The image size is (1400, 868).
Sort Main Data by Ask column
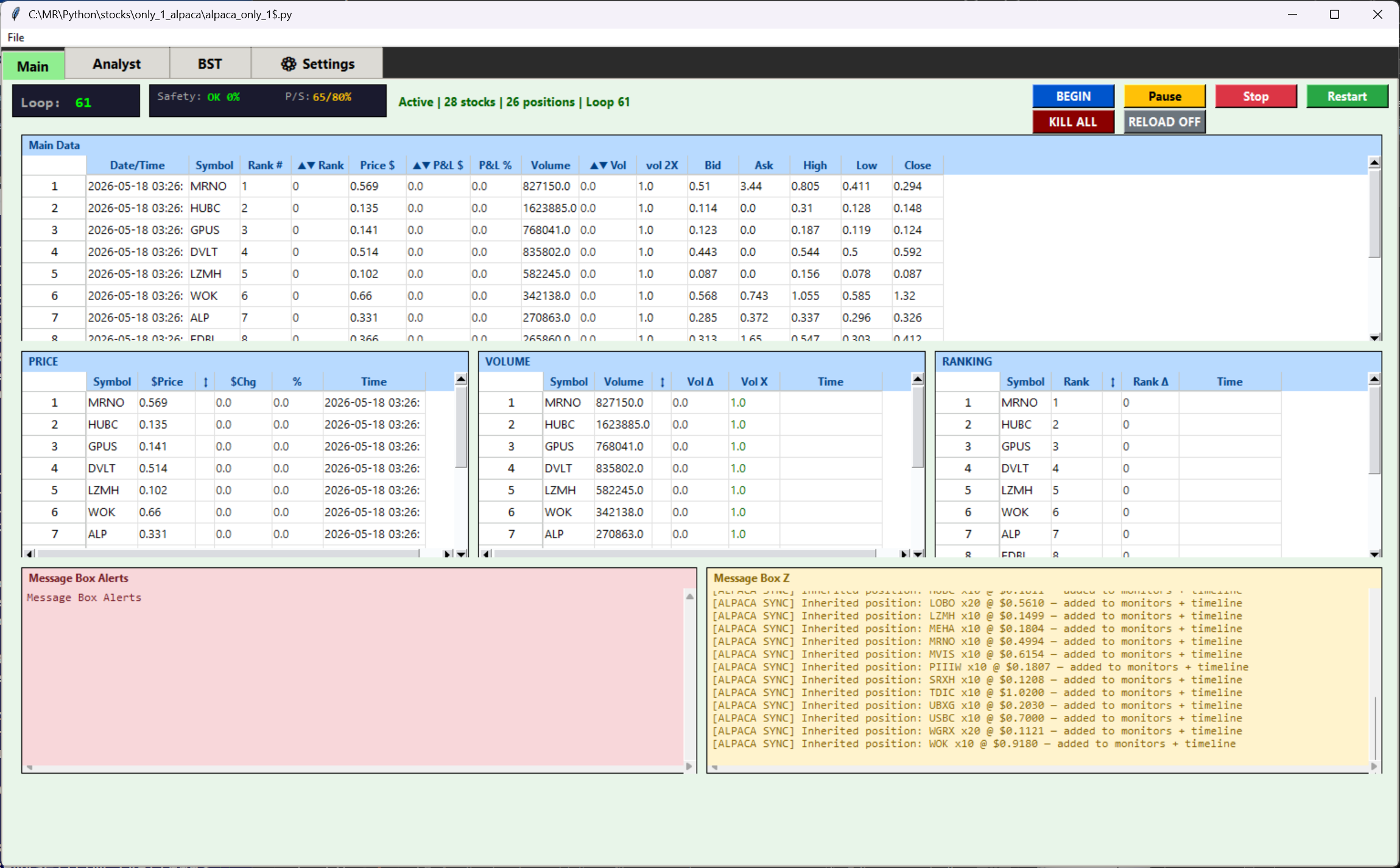[x=764, y=165]
